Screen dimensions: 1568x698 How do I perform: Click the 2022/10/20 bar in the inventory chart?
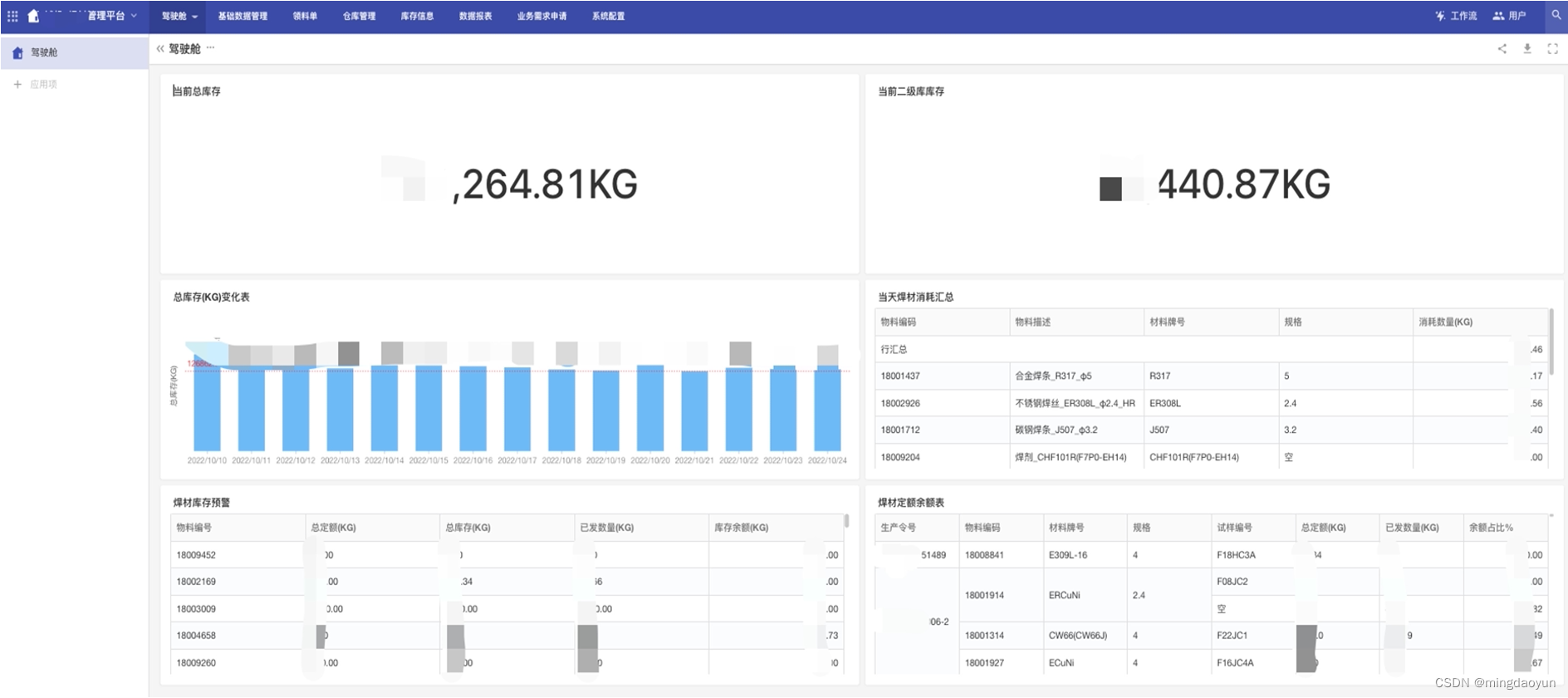(x=650, y=408)
